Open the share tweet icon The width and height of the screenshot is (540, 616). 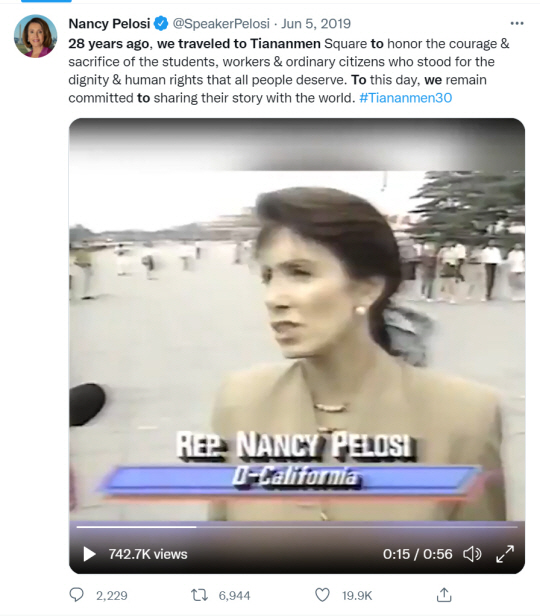click(444, 595)
